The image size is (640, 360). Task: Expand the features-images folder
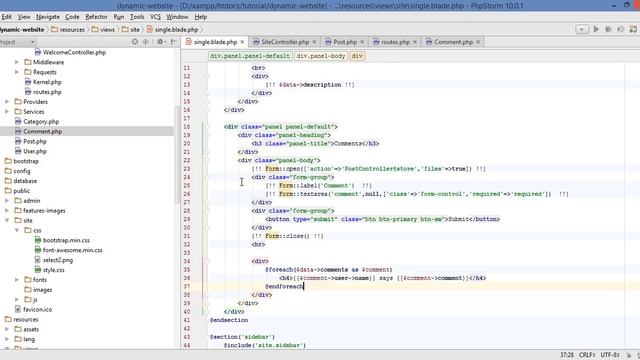pos(7,211)
